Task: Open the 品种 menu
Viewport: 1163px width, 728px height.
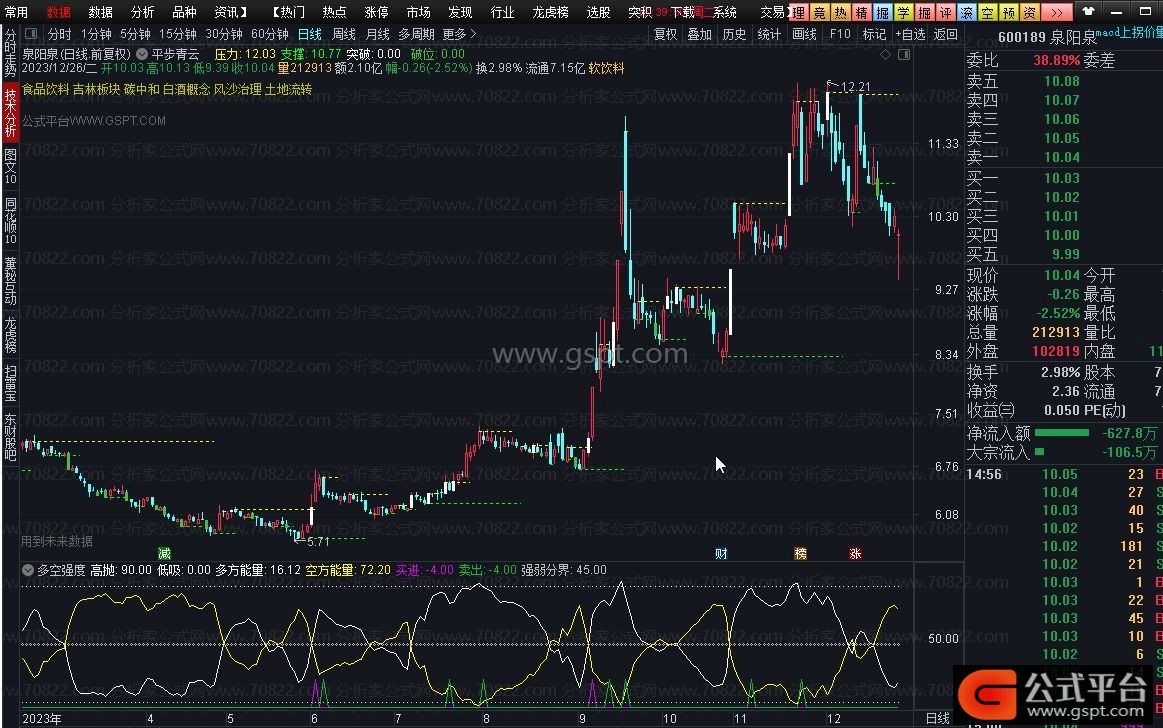Action: (184, 12)
